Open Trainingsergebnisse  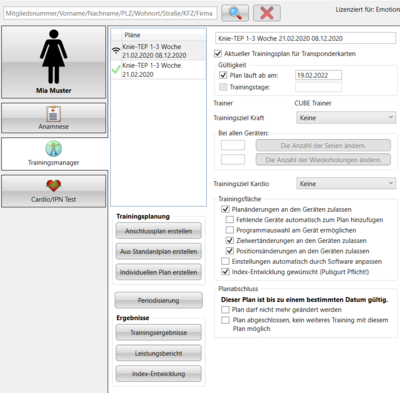[159, 332]
